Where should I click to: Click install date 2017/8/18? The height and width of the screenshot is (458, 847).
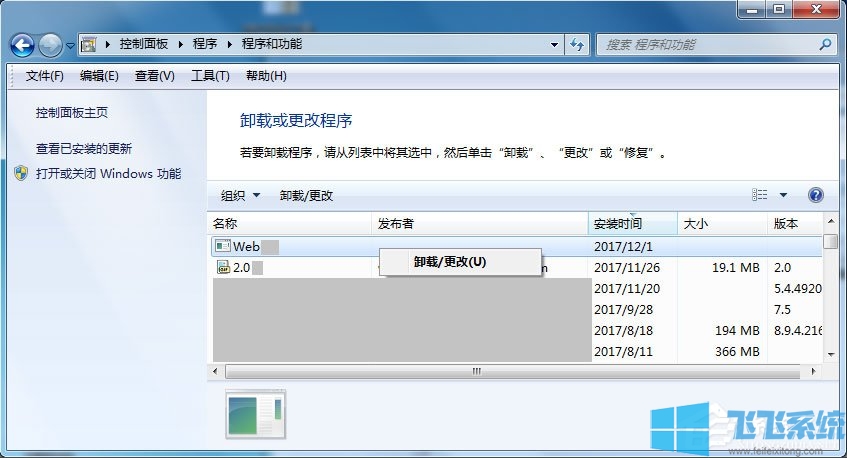tap(623, 331)
